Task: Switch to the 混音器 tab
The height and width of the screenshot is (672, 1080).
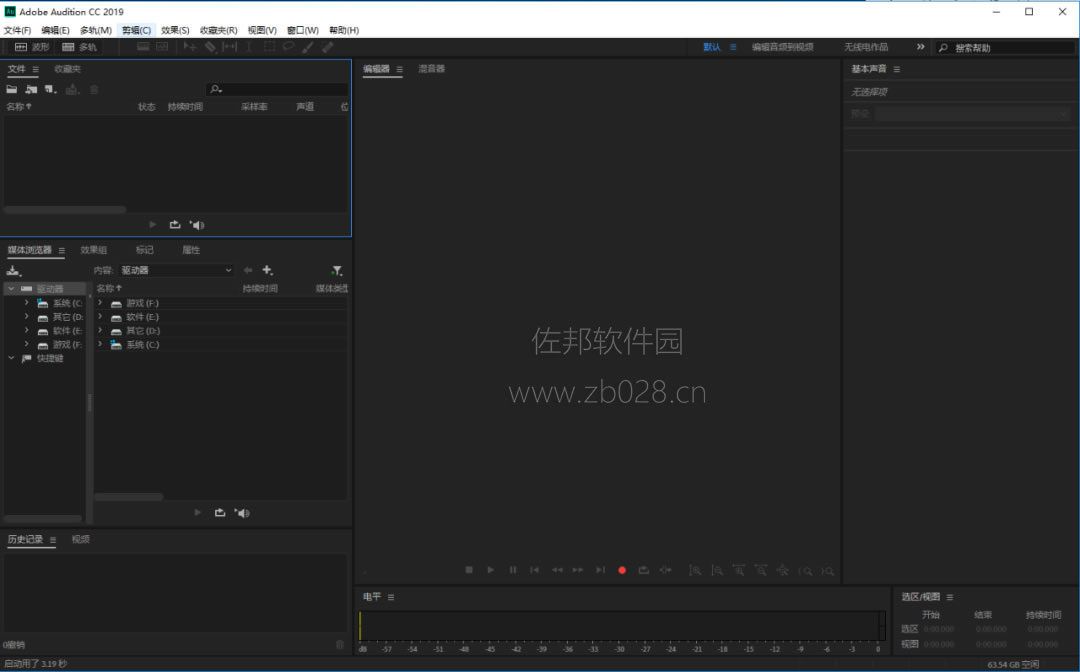Action: (432, 69)
